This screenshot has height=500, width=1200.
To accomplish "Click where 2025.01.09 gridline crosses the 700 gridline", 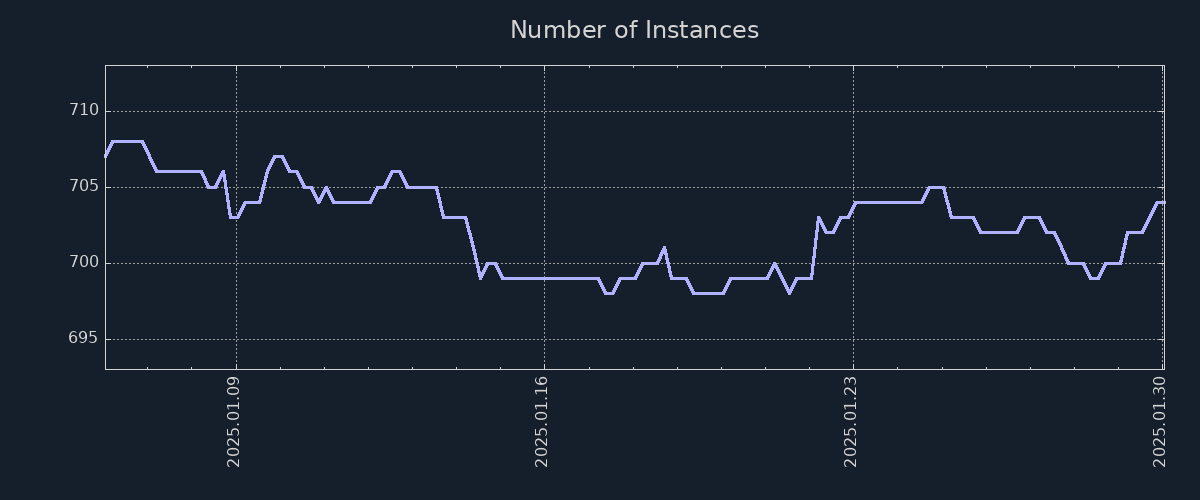I will tap(236, 263).
